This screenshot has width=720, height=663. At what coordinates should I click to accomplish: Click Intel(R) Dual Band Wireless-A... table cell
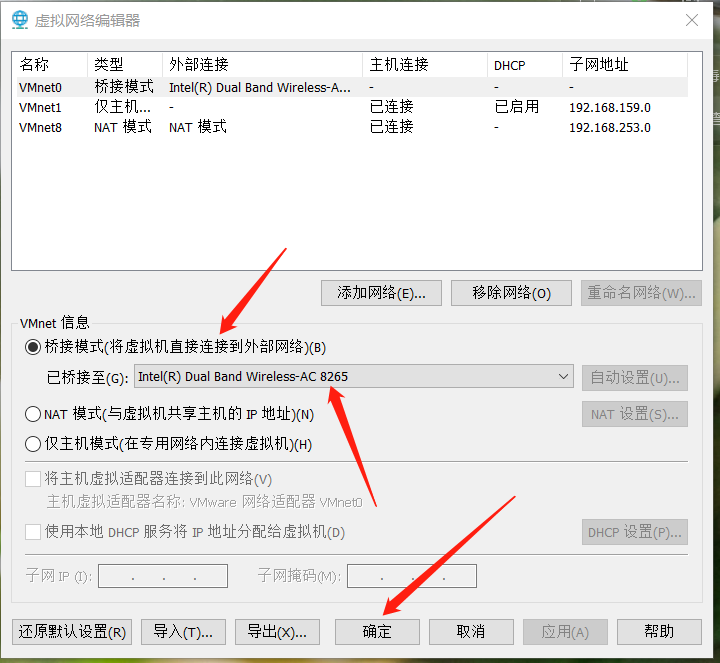pos(260,87)
